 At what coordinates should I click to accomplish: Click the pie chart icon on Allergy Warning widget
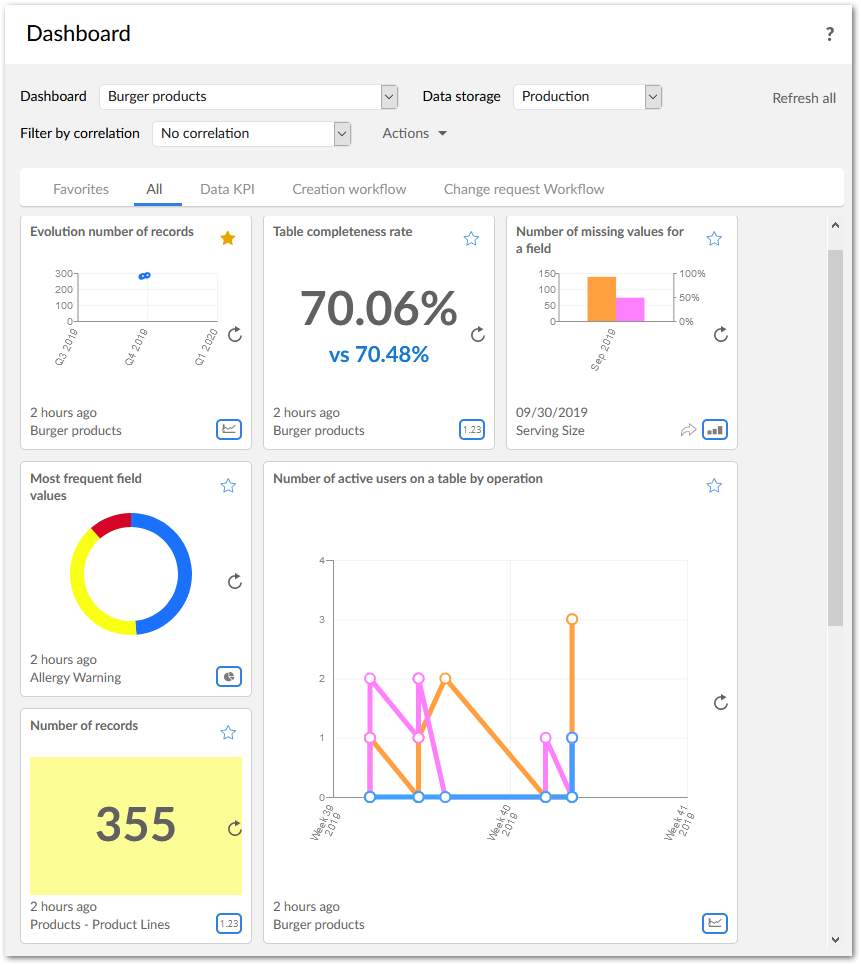point(228,676)
